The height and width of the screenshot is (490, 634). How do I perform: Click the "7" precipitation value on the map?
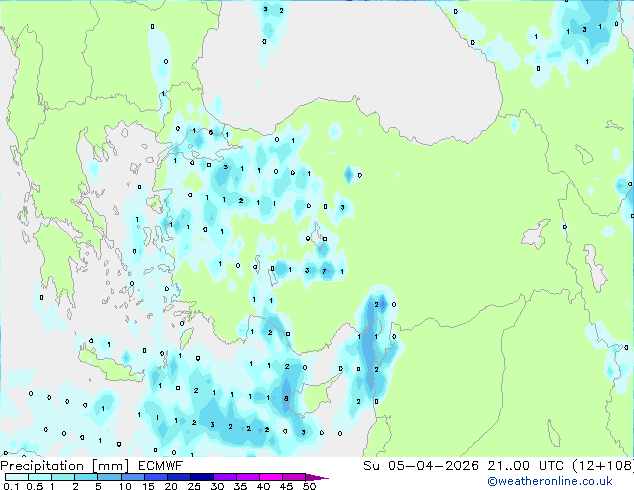point(324,271)
